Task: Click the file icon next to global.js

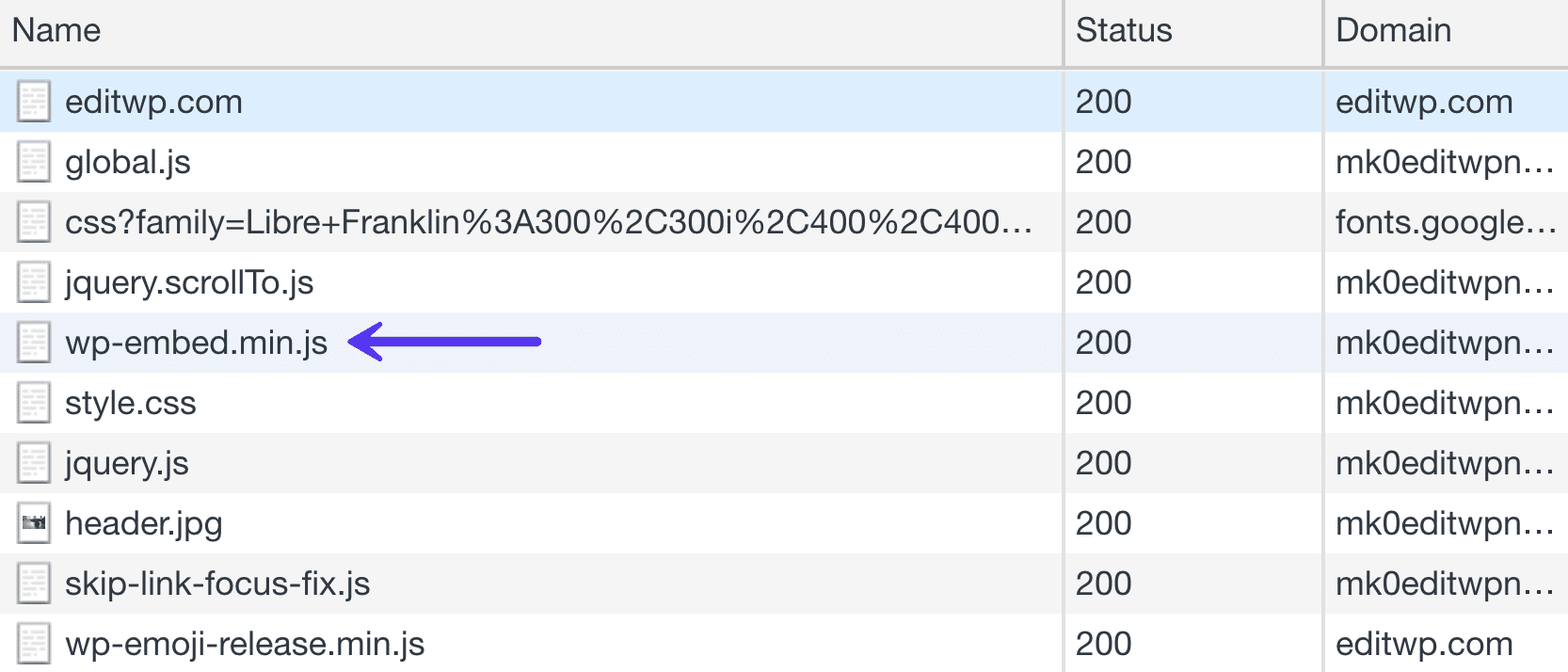Action: point(33,161)
